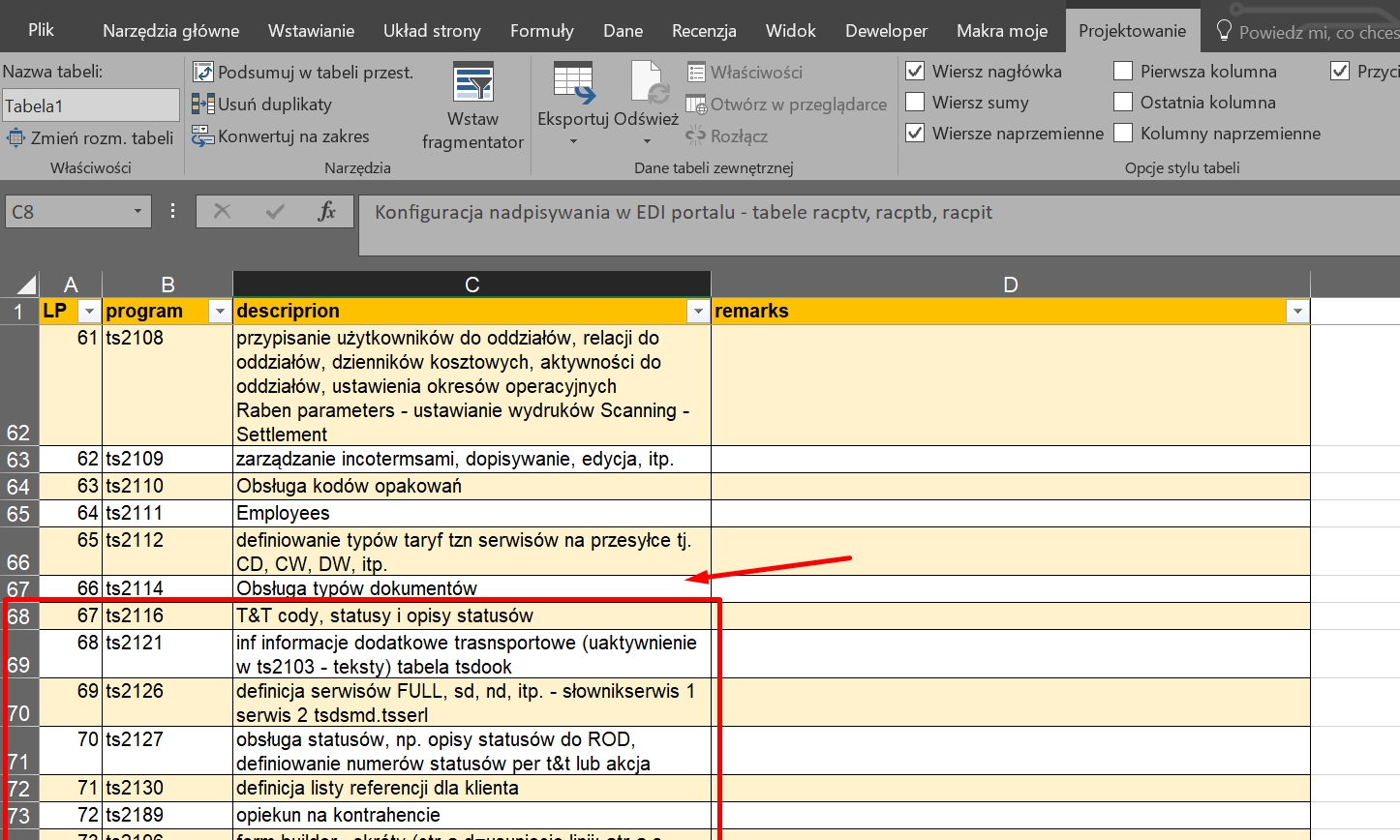This screenshot has width=1400, height=840.
Task: Uncheck the Wiersz nagłówka checkbox
Action: coord(915,72)
